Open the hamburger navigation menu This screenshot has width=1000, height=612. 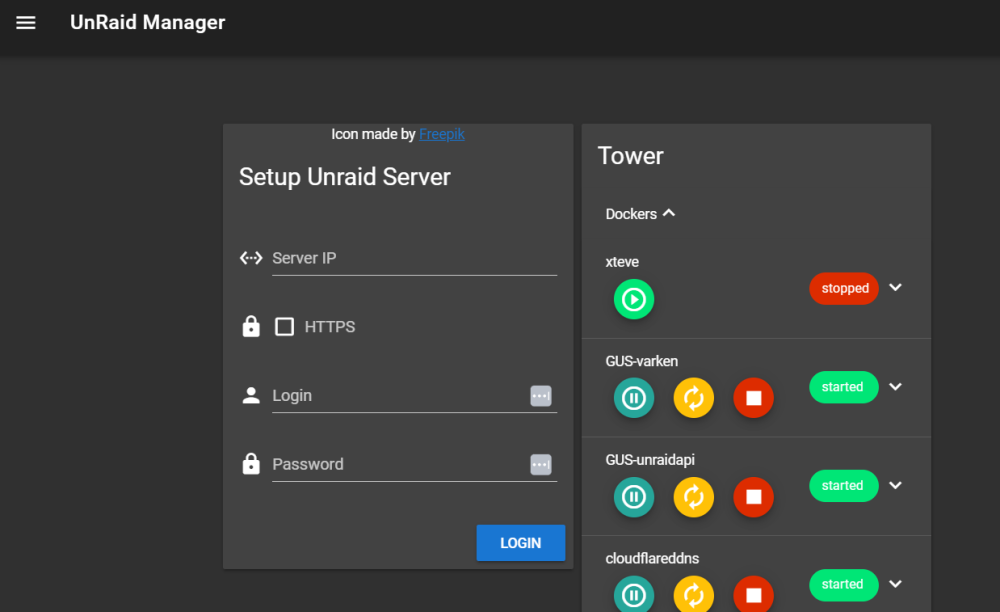[x=26, y=23]
